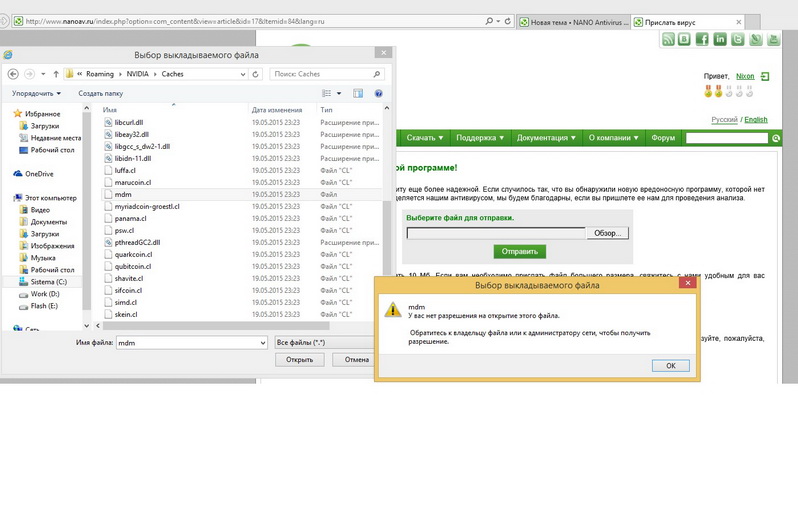Toggle the preview pane icon
The height and width of the screenshot is (521, 798).
pyautogui.click(x=358, y=93)
